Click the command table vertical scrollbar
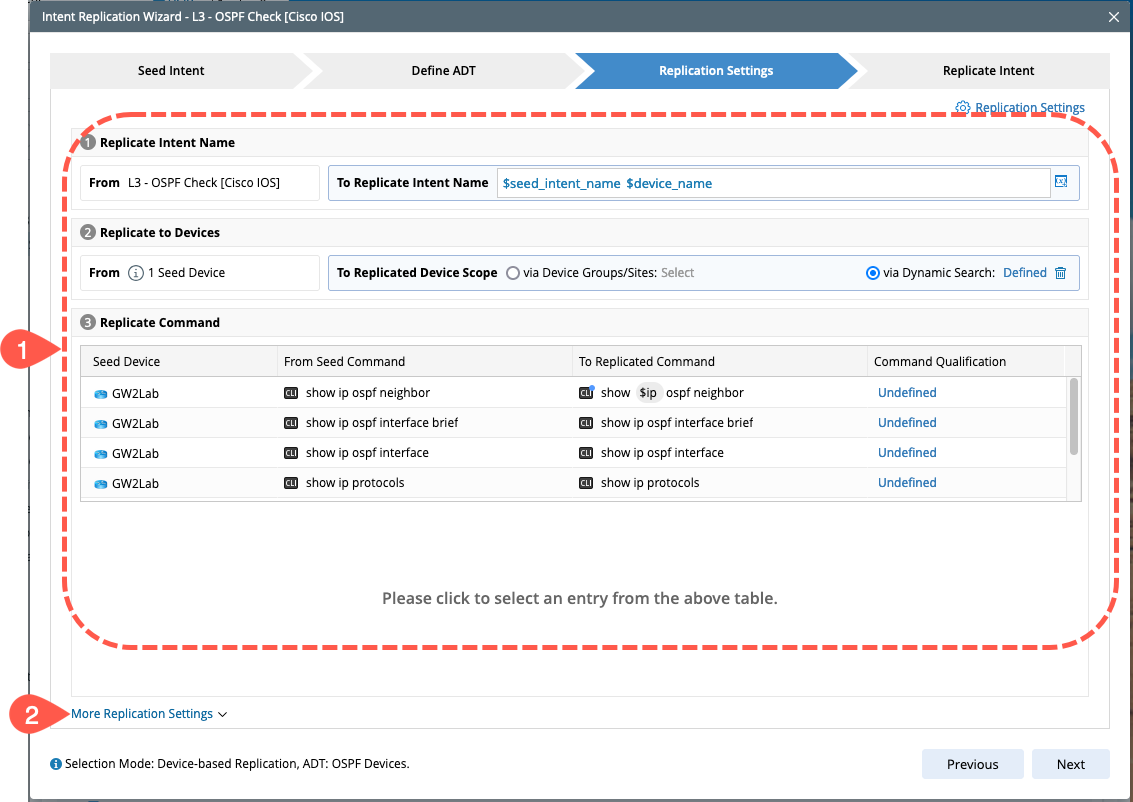Screen dimensions: 1133x802 pos(1074,416)
